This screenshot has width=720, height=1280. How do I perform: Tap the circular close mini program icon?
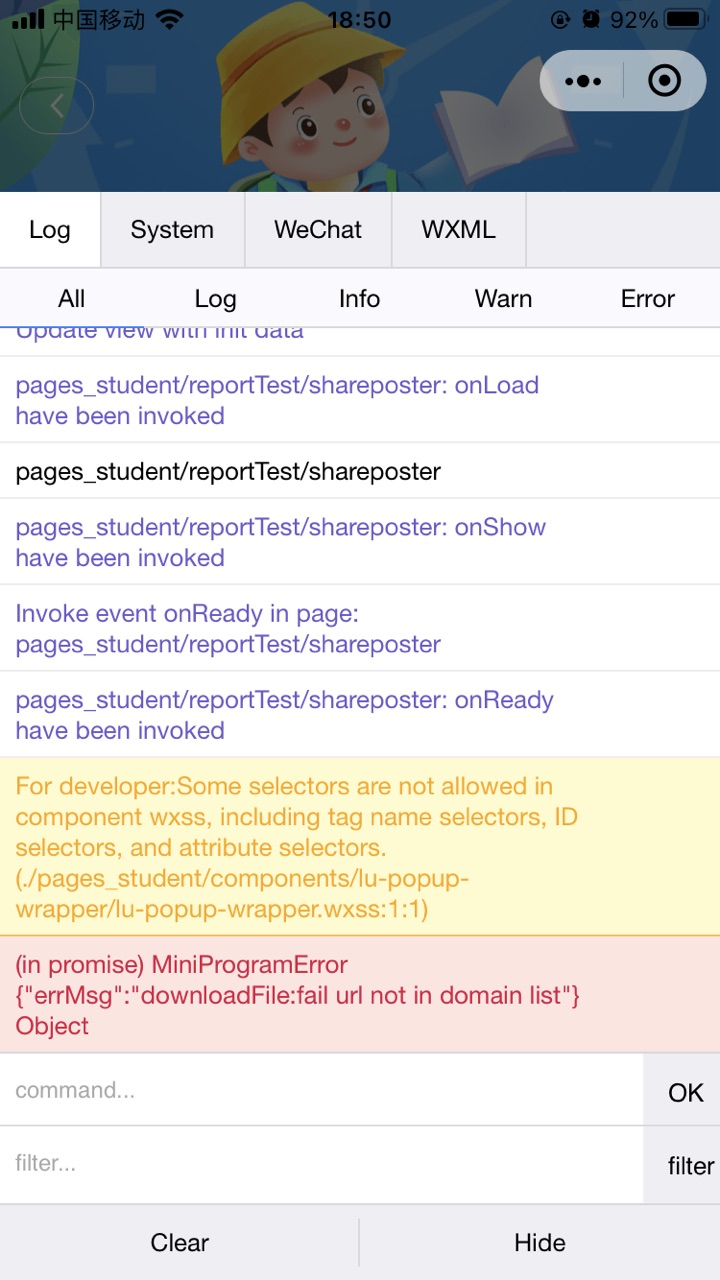point(664,81)
